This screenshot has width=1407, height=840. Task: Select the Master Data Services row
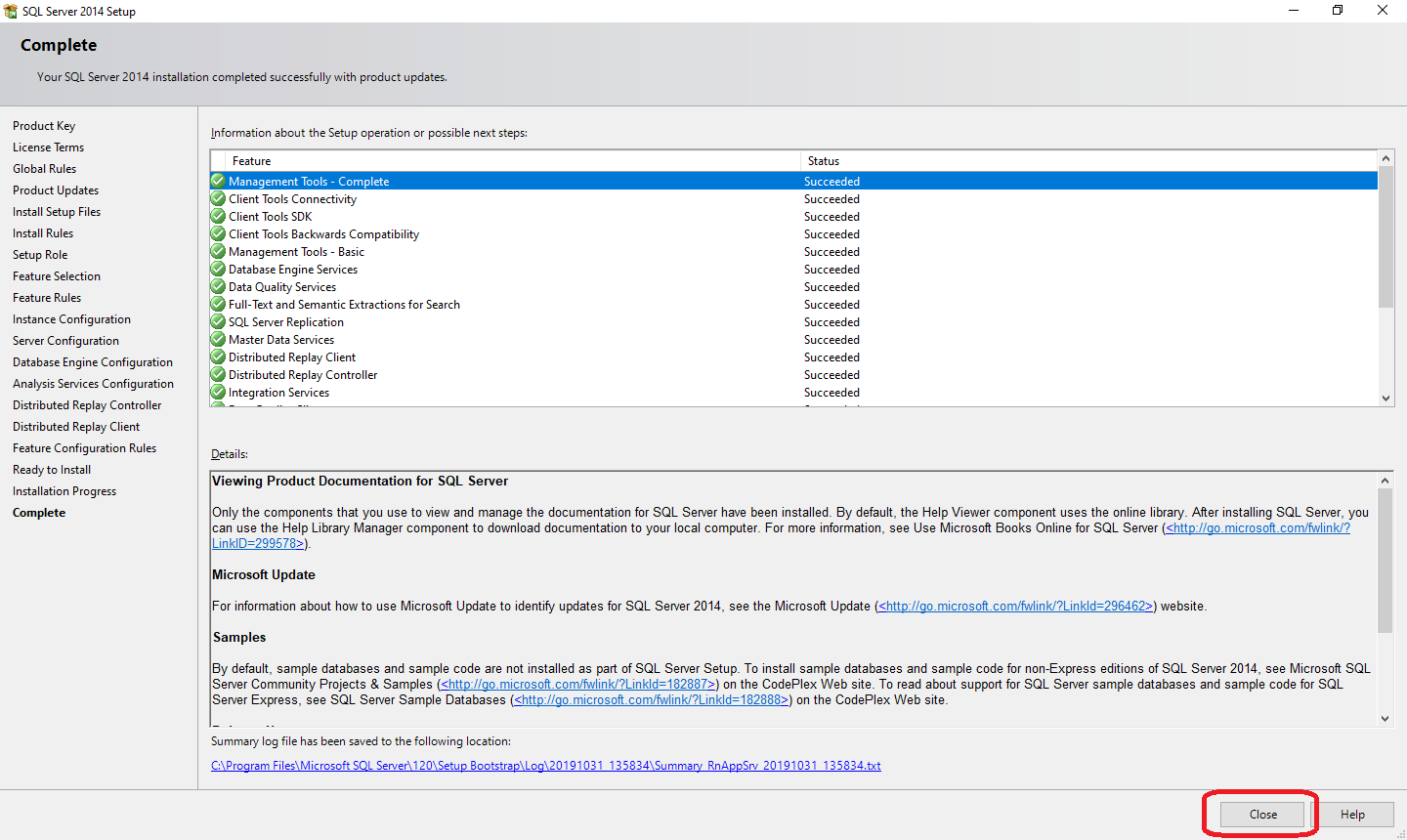point(793,339)
